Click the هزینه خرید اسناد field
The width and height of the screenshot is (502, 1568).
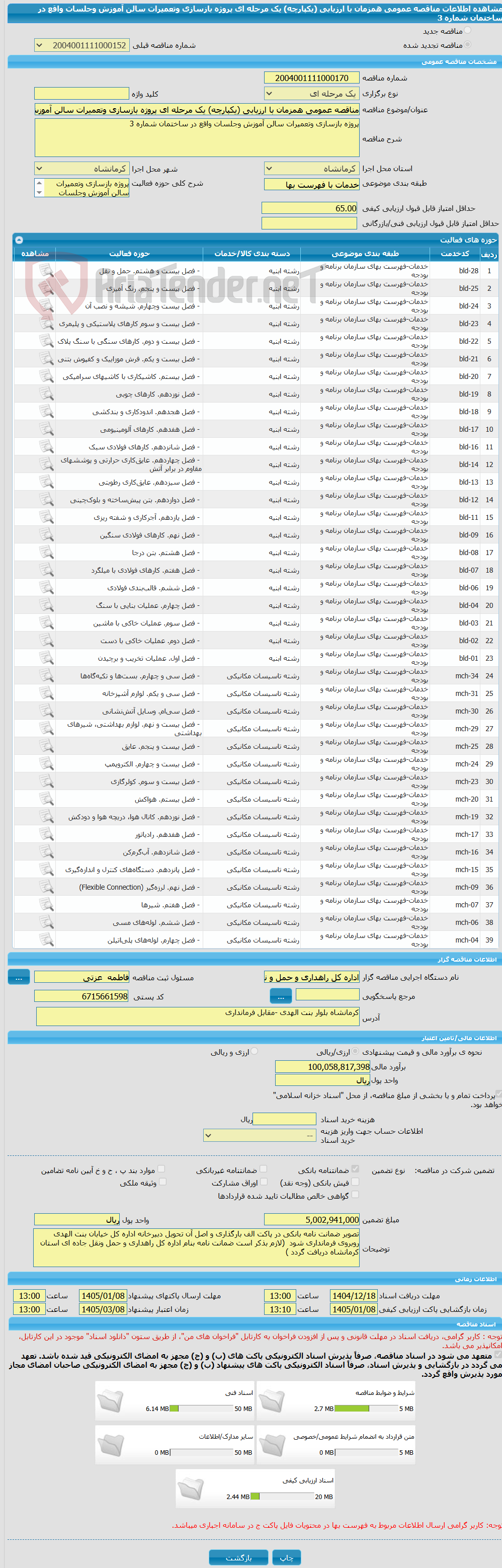[x=284, y=1120]
